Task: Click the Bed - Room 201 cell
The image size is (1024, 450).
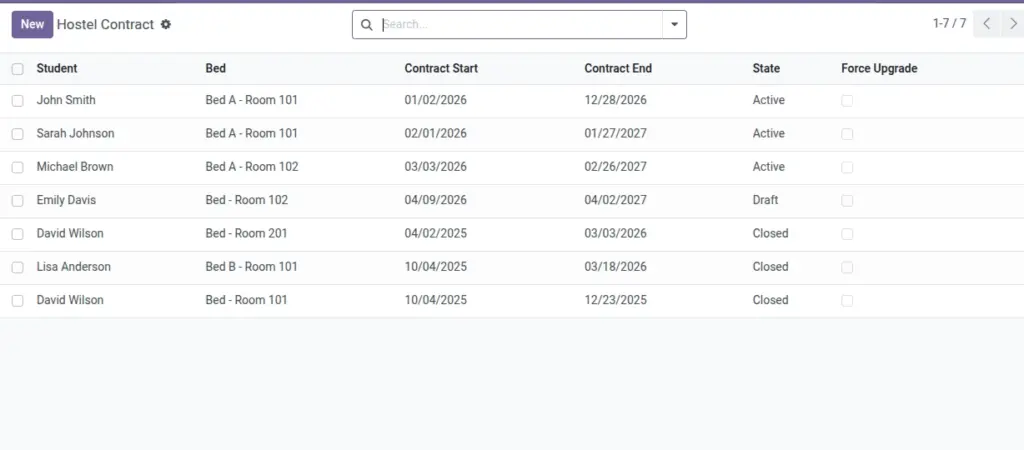Action: [246, 233]
